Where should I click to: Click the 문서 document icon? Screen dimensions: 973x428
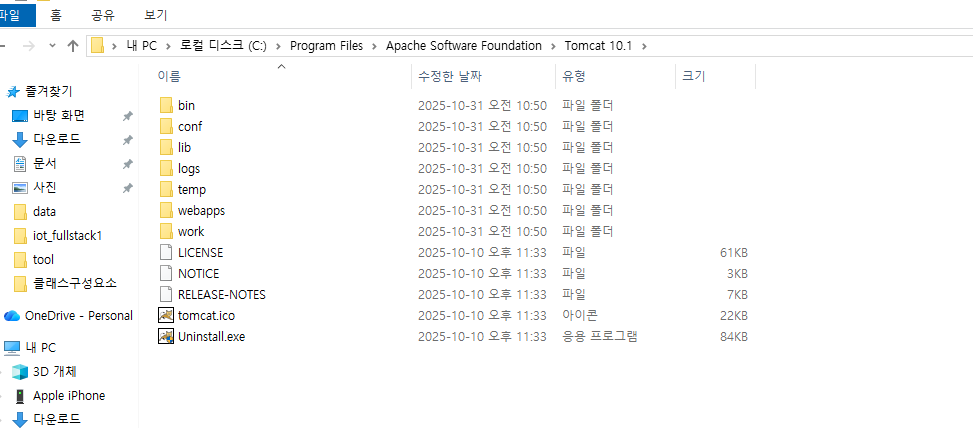coord(20,164)
